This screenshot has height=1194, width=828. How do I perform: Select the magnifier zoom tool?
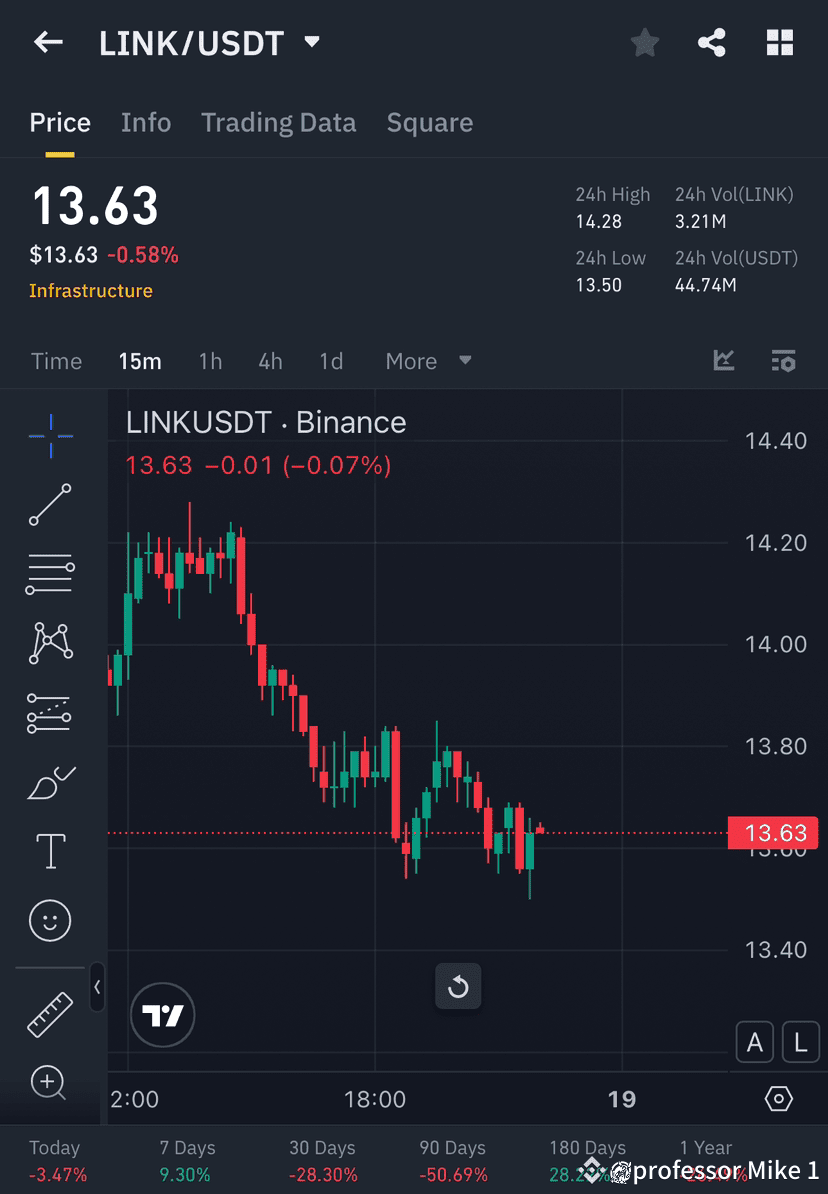pos(50,1082)
